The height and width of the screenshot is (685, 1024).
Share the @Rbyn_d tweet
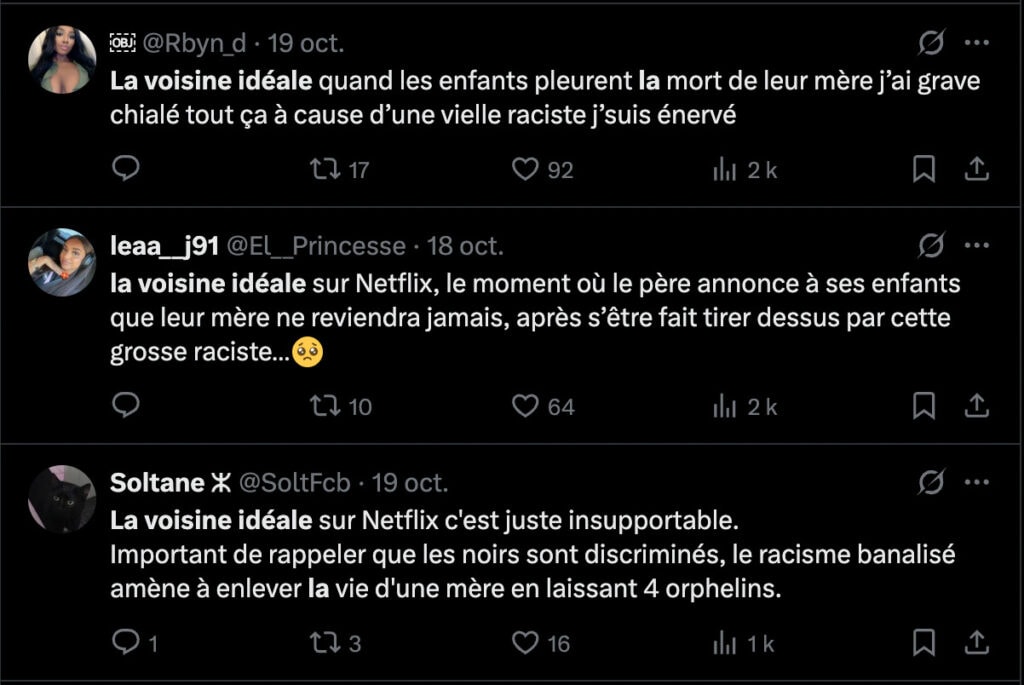pos(976,169)
